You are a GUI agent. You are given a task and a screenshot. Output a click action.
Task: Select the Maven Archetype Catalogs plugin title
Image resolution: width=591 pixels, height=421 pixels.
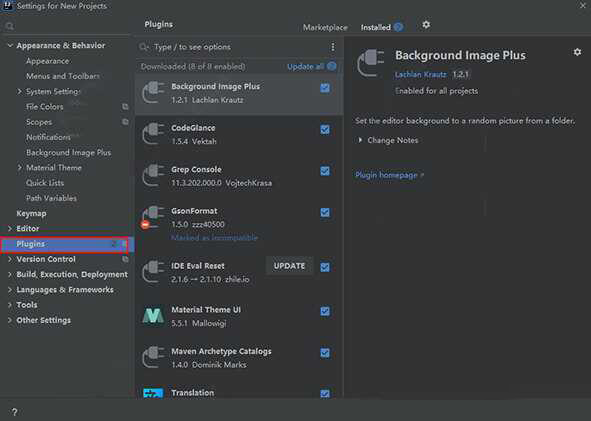pyautogui.click(x=221, y=351)
